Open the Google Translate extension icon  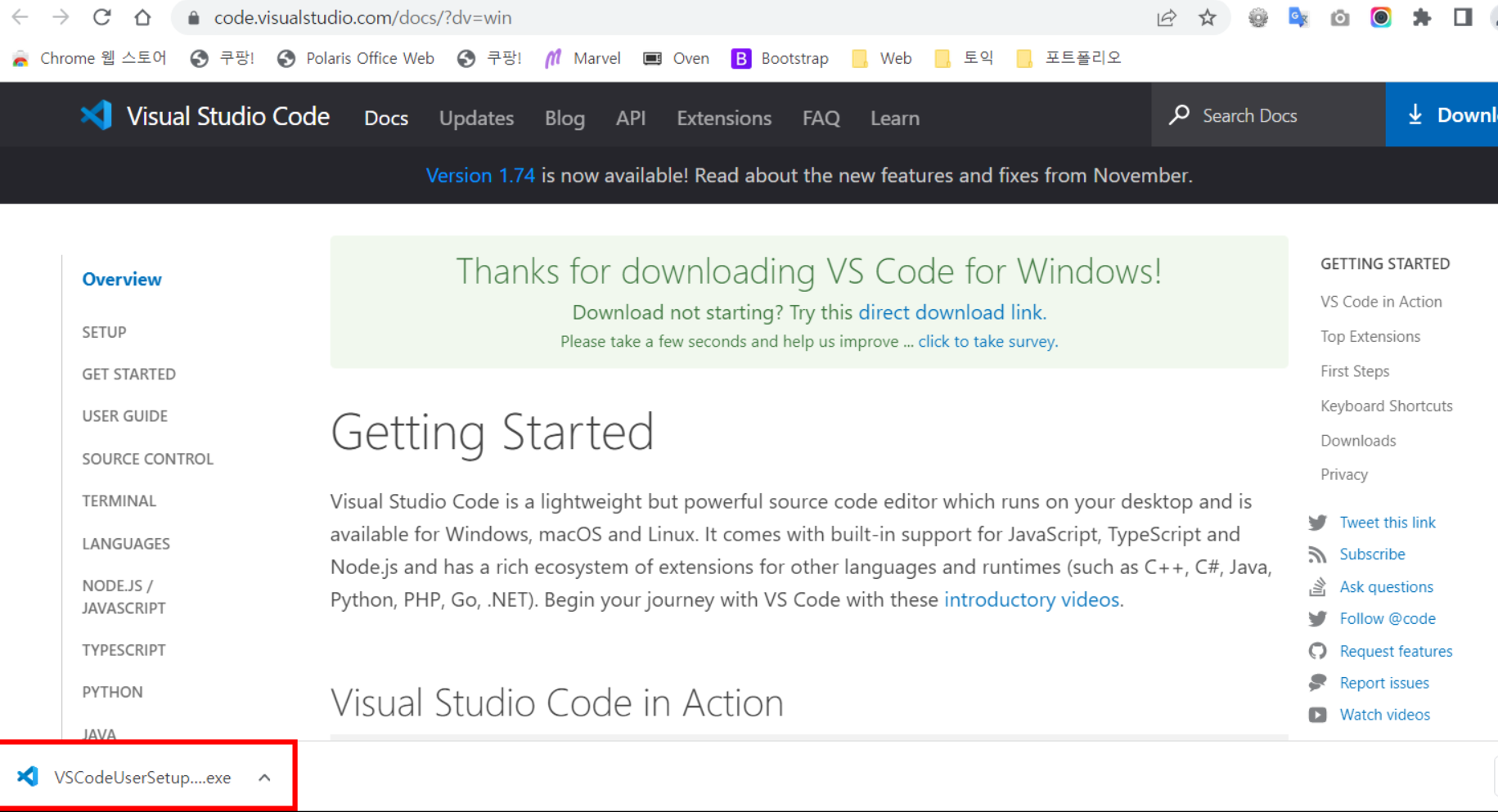[1298, 17]
